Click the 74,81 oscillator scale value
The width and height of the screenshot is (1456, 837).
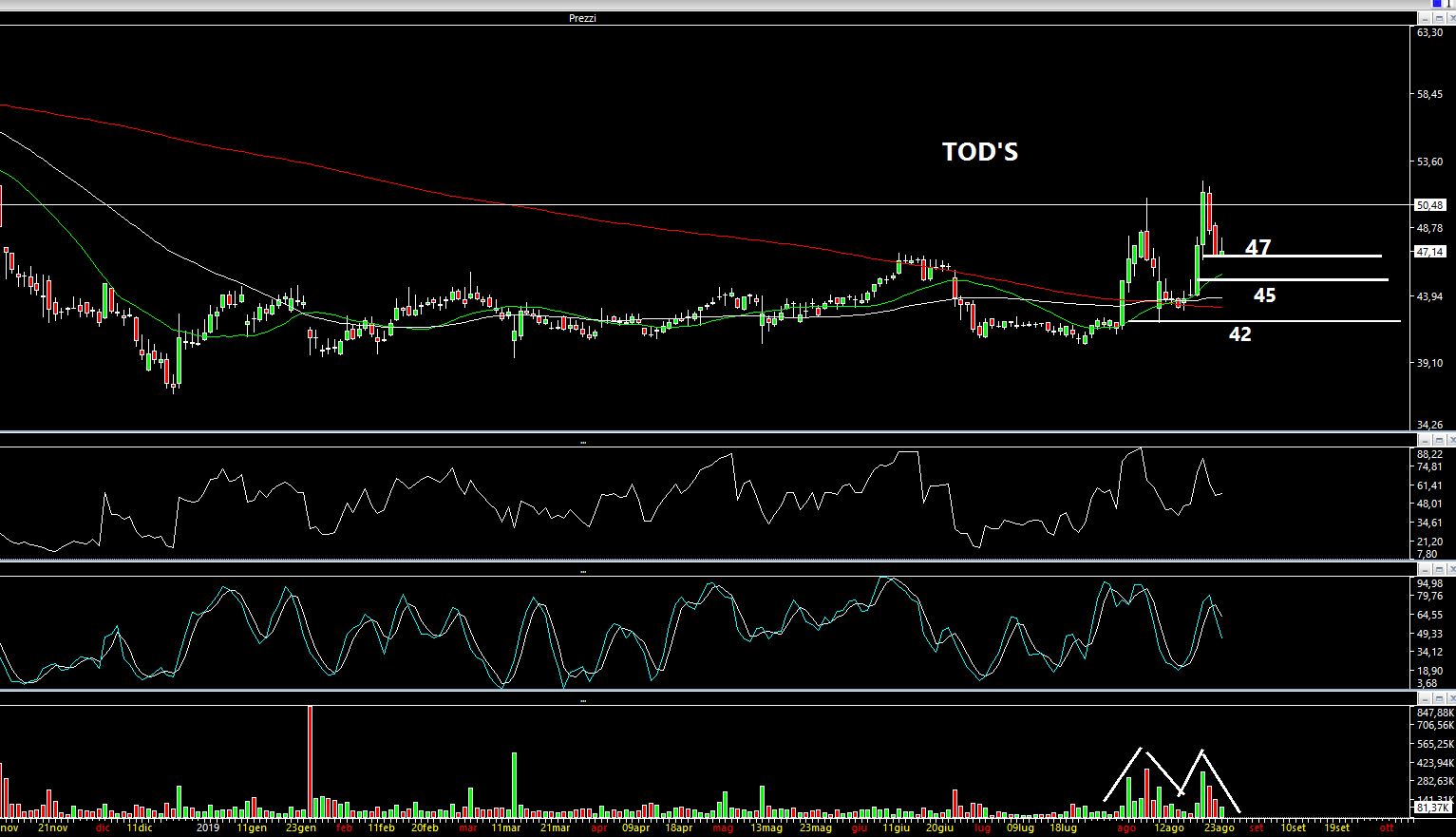point(1429,467)
